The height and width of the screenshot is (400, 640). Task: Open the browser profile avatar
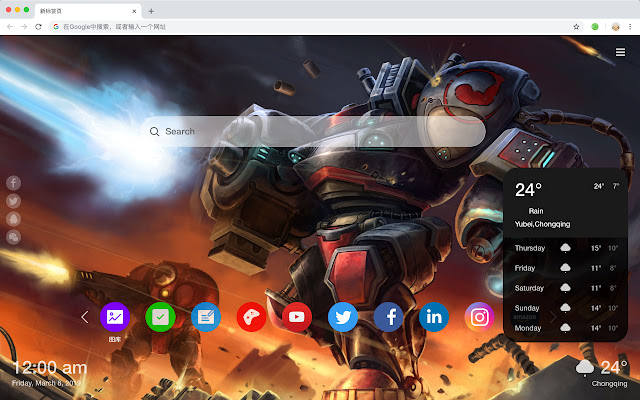(x=616, y=27)
